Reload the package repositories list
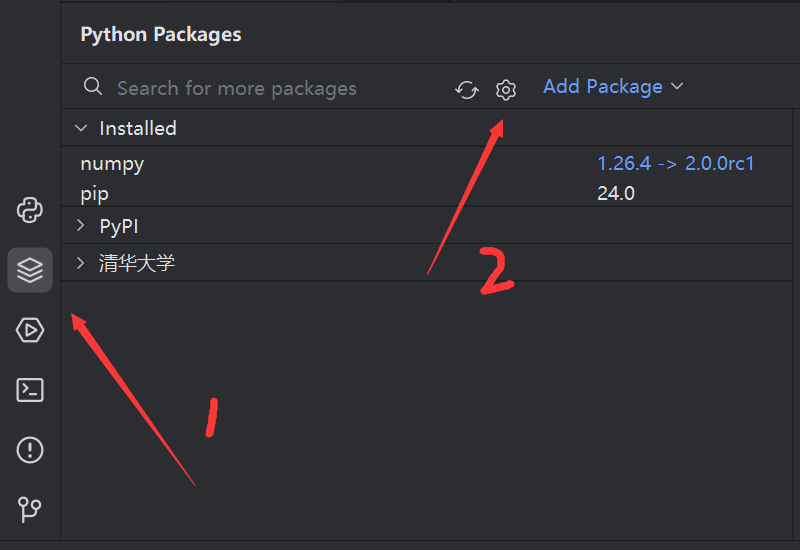The height and width of the screenshot is (550, 800). pos(467,90)
